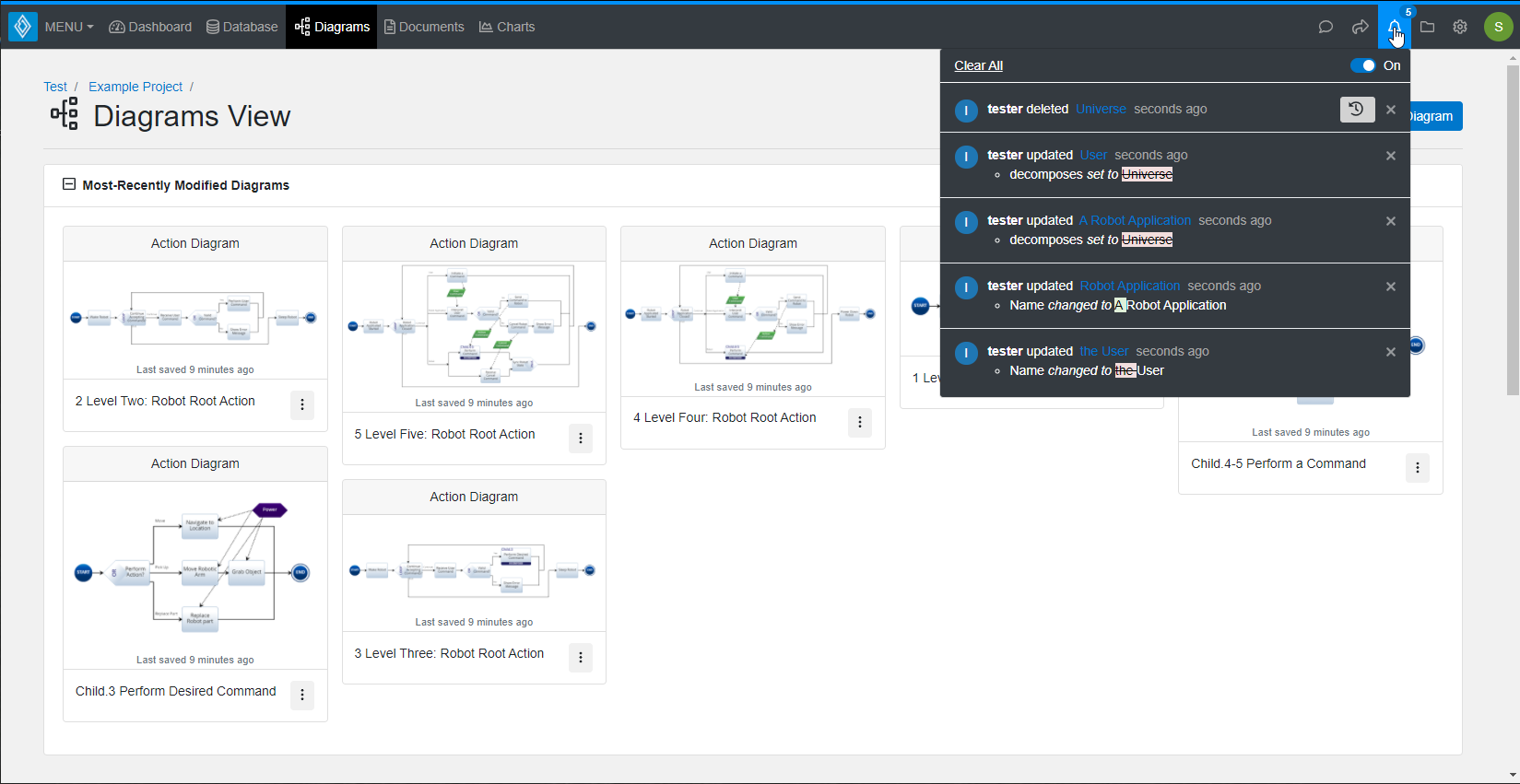Close notifications via bell icon

click(1395, 27)
